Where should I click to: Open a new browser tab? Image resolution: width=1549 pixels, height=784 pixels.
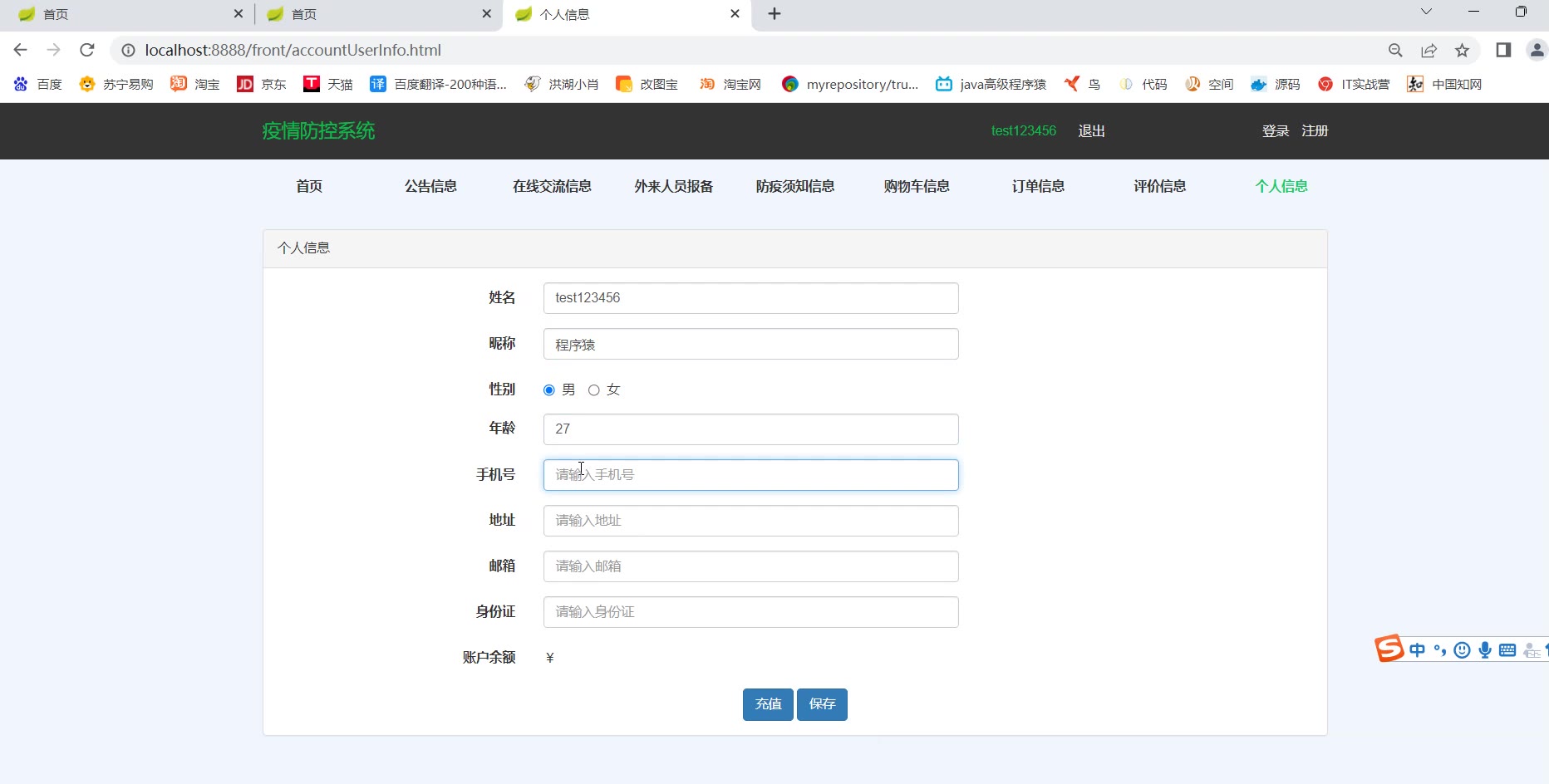pos(774,14)
